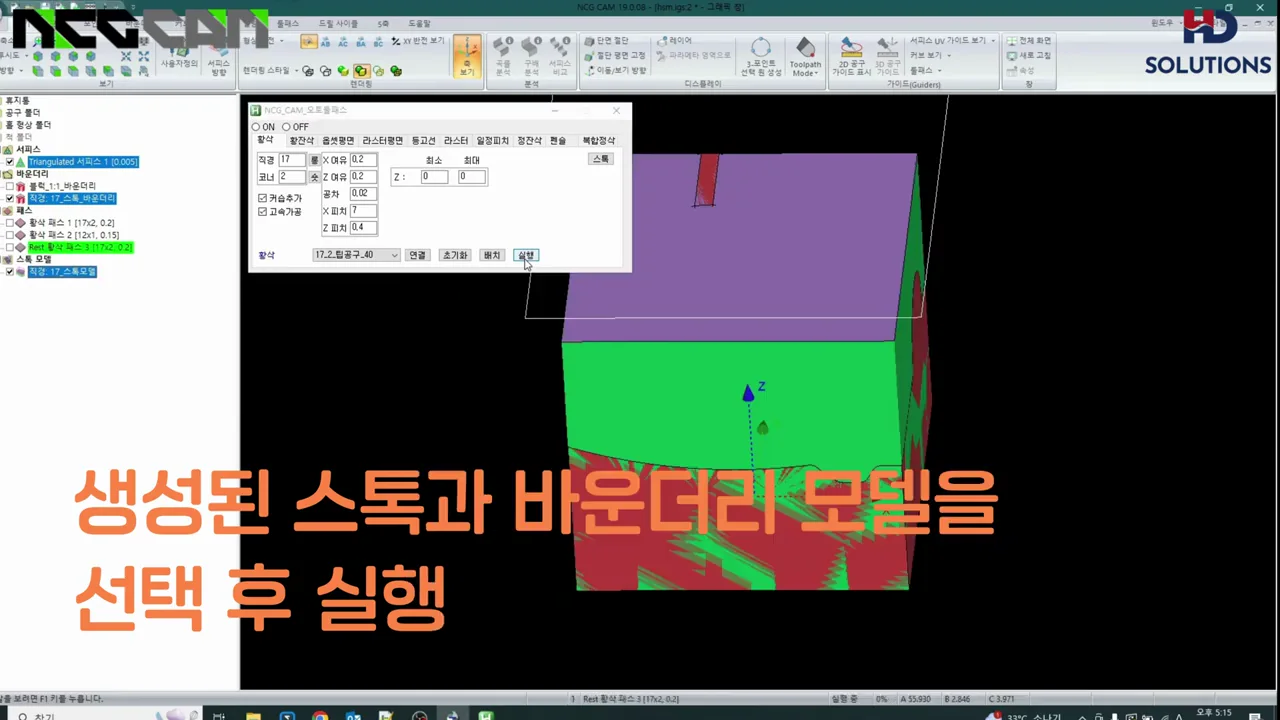Open the 17_2_팁공구_40 tool dropdown
This screenshot has height=720, width=1280.
coord(356,255)
